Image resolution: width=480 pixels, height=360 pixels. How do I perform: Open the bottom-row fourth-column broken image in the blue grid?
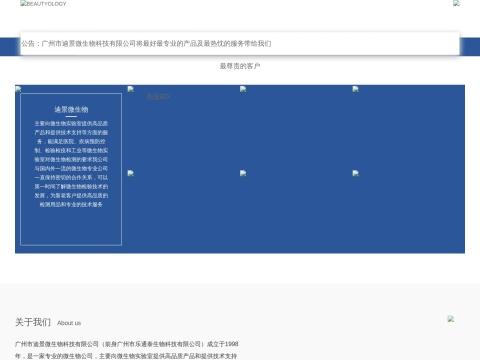click(x=356, y=173)
